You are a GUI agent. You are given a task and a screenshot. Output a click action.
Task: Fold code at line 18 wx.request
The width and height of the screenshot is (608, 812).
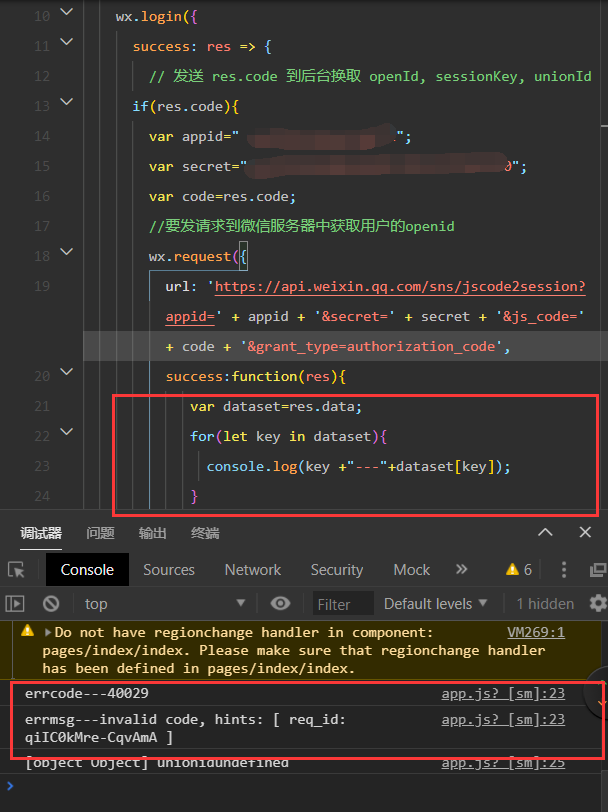[x=67, y=252]
